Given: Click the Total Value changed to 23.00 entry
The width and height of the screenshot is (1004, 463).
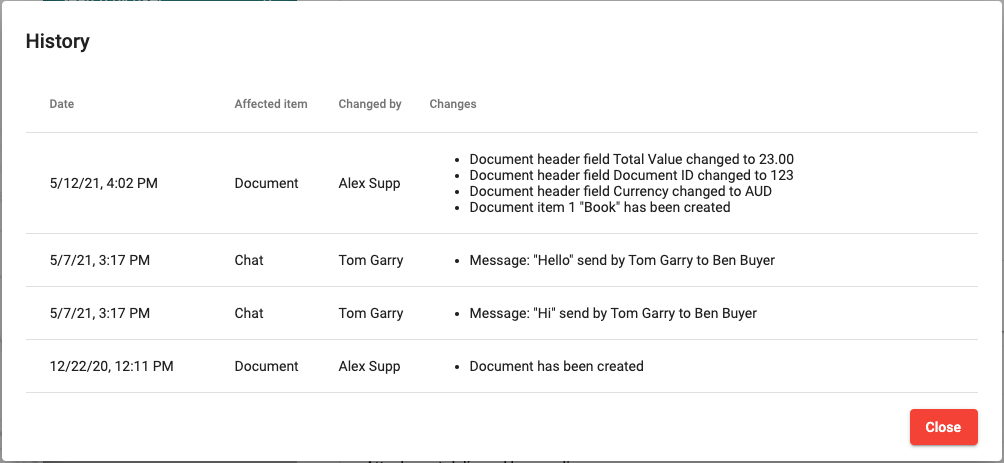Looking at the screenshot, I should pos(631,160).
